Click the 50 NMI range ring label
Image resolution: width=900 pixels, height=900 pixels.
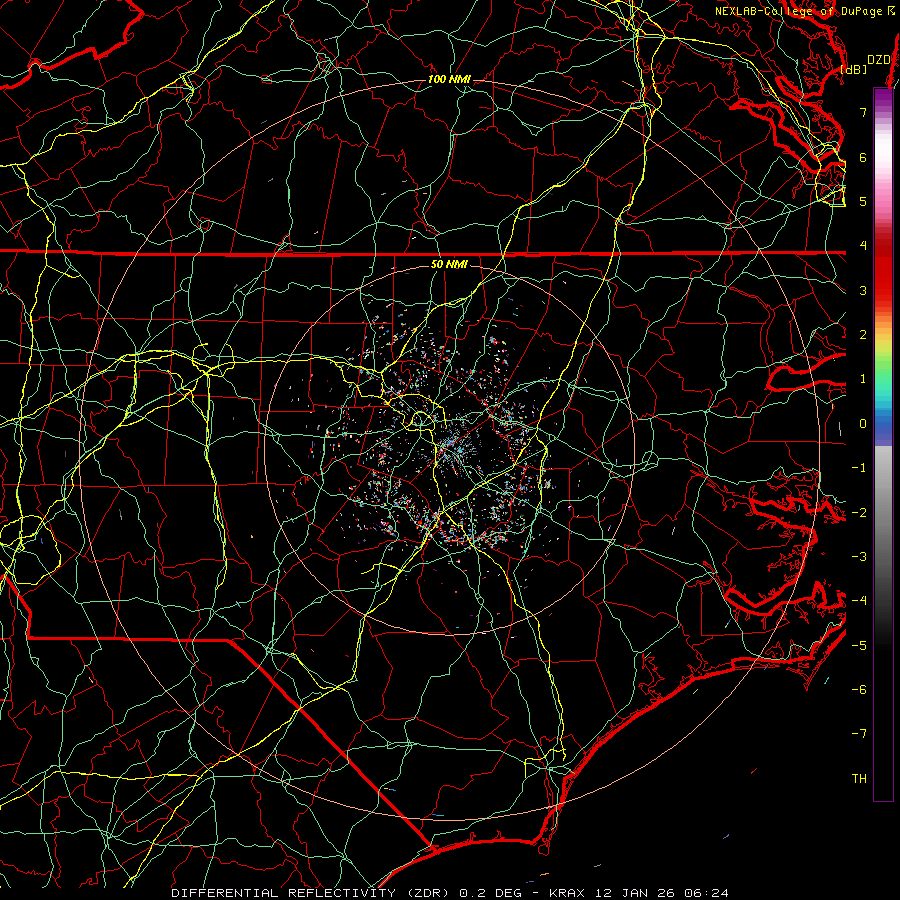(449, 265)
